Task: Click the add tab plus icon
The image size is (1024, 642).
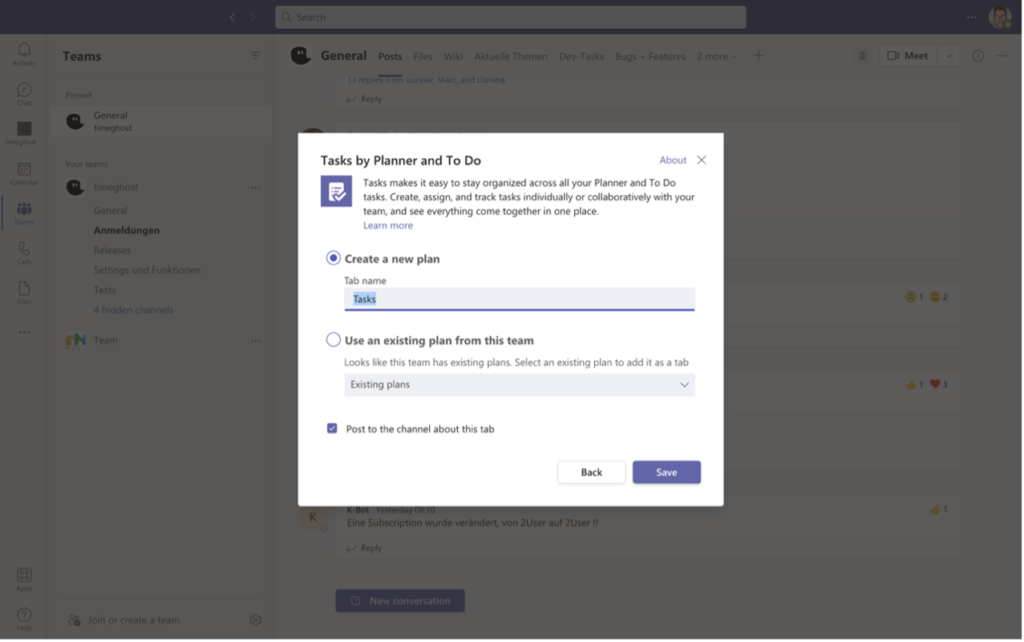Action: pyautogui.click(x=758, y=56)
